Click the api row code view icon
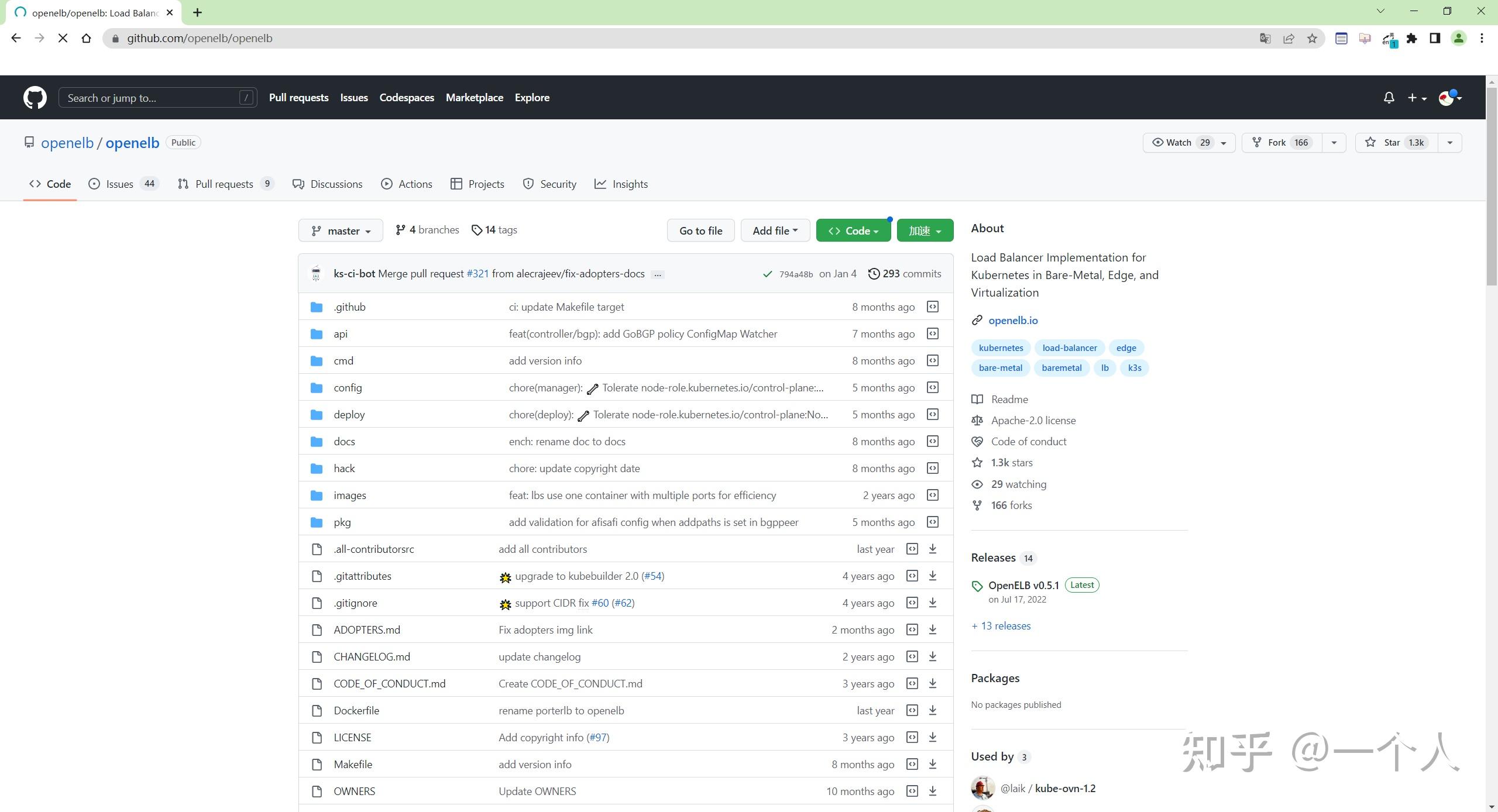The height and width of the screenshot is (812, 1498). pyautogui.click(x=933, y=333)
